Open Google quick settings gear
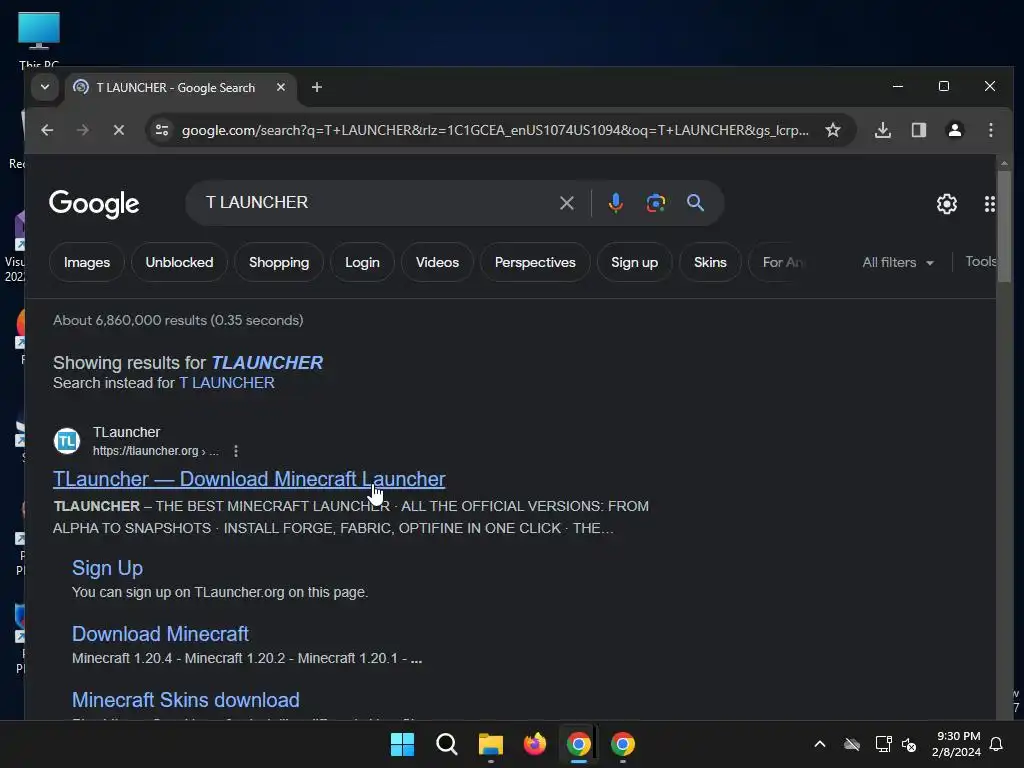Viewport: 1024px width, 768px height. tap(947, 204)
